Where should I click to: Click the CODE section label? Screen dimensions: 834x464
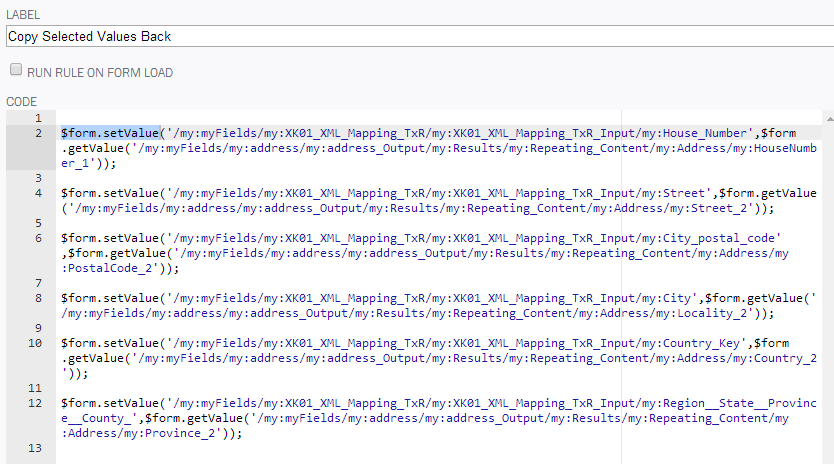(22, 102)
